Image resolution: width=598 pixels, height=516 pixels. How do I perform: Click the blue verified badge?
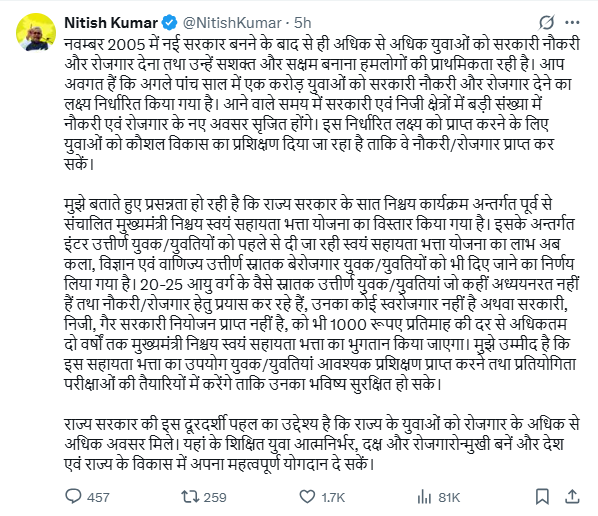169,23
